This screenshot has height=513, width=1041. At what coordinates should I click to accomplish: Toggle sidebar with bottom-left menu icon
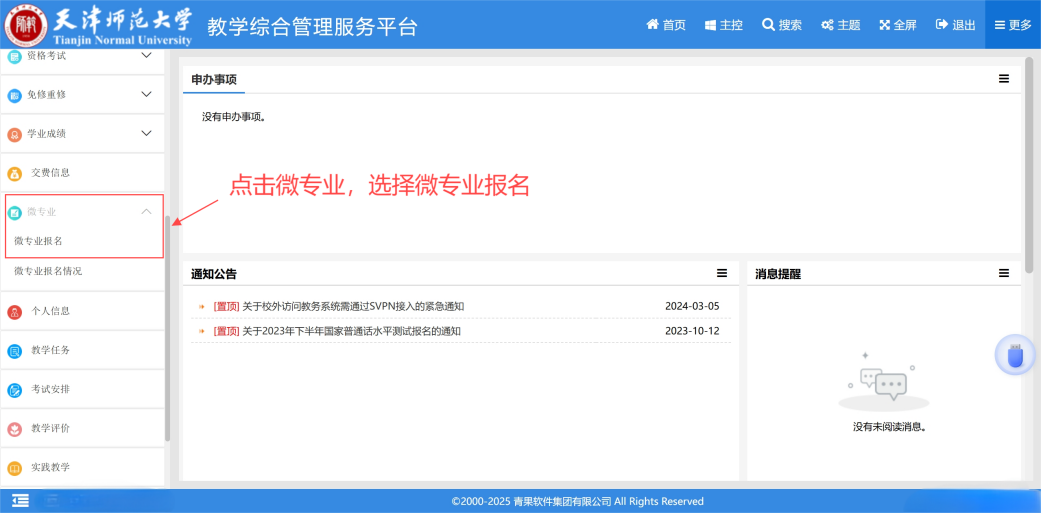(20, 500)
